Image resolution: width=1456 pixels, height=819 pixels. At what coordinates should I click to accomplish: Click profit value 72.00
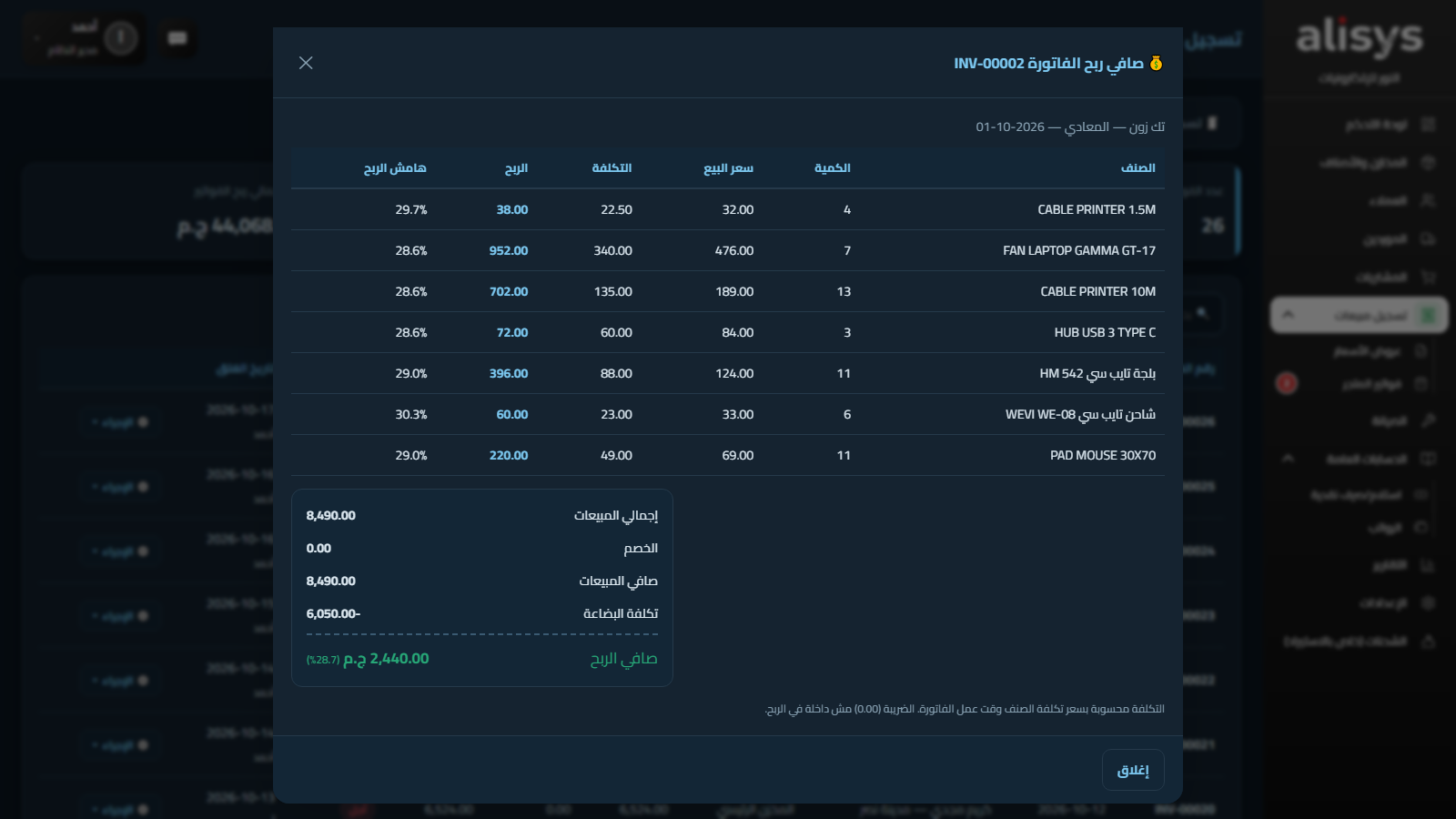(x=512, y=332)
